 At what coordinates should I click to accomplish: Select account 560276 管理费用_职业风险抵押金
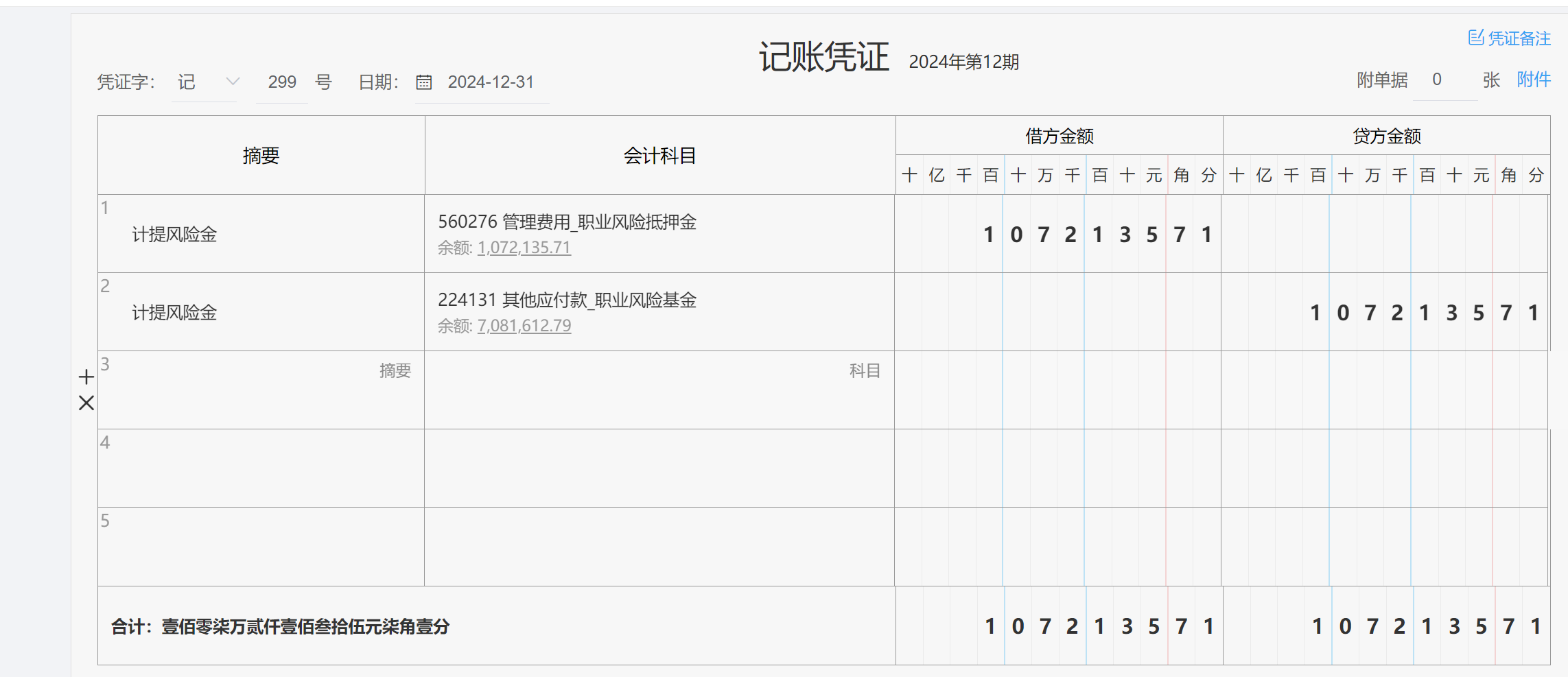tap(567, 222)
